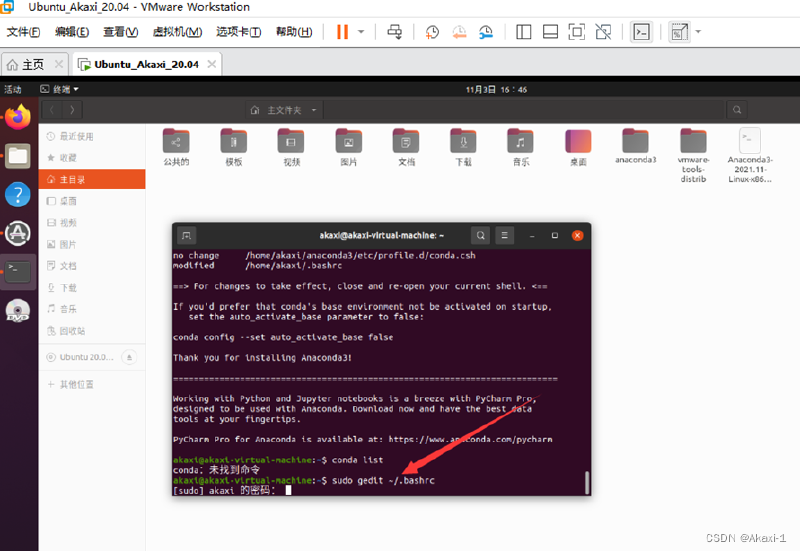Open Ubuntu Software from the dock
Image resolution: width=800 pixels, height=551 pixels.
(x=18, y=233)
